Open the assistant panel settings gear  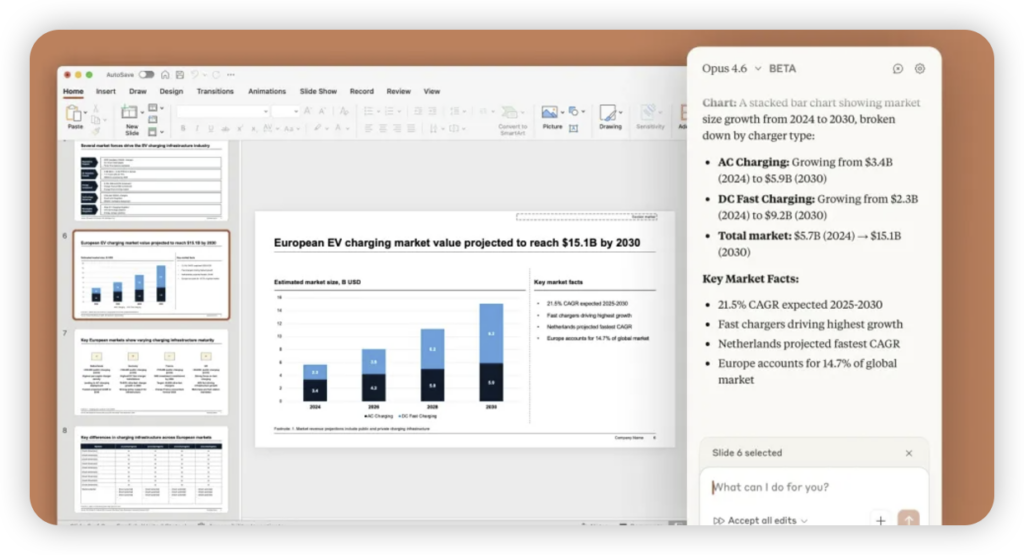click(920, 69)
